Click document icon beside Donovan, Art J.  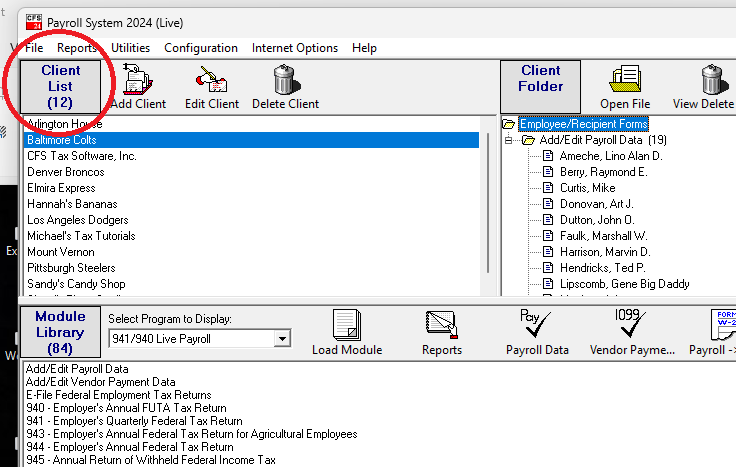pos(548,204)
